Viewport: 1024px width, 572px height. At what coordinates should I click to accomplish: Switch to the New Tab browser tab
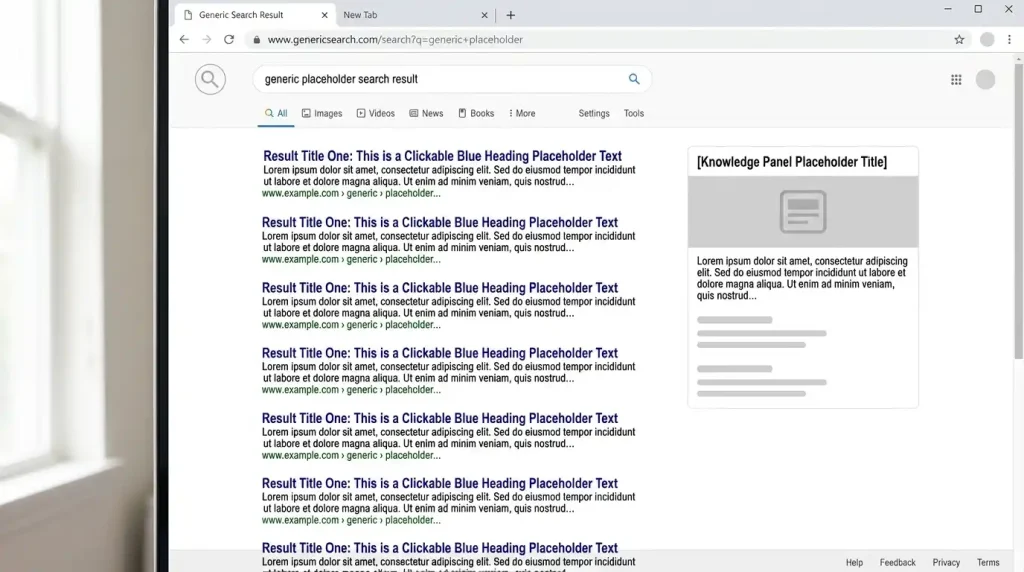coord(415,15)
